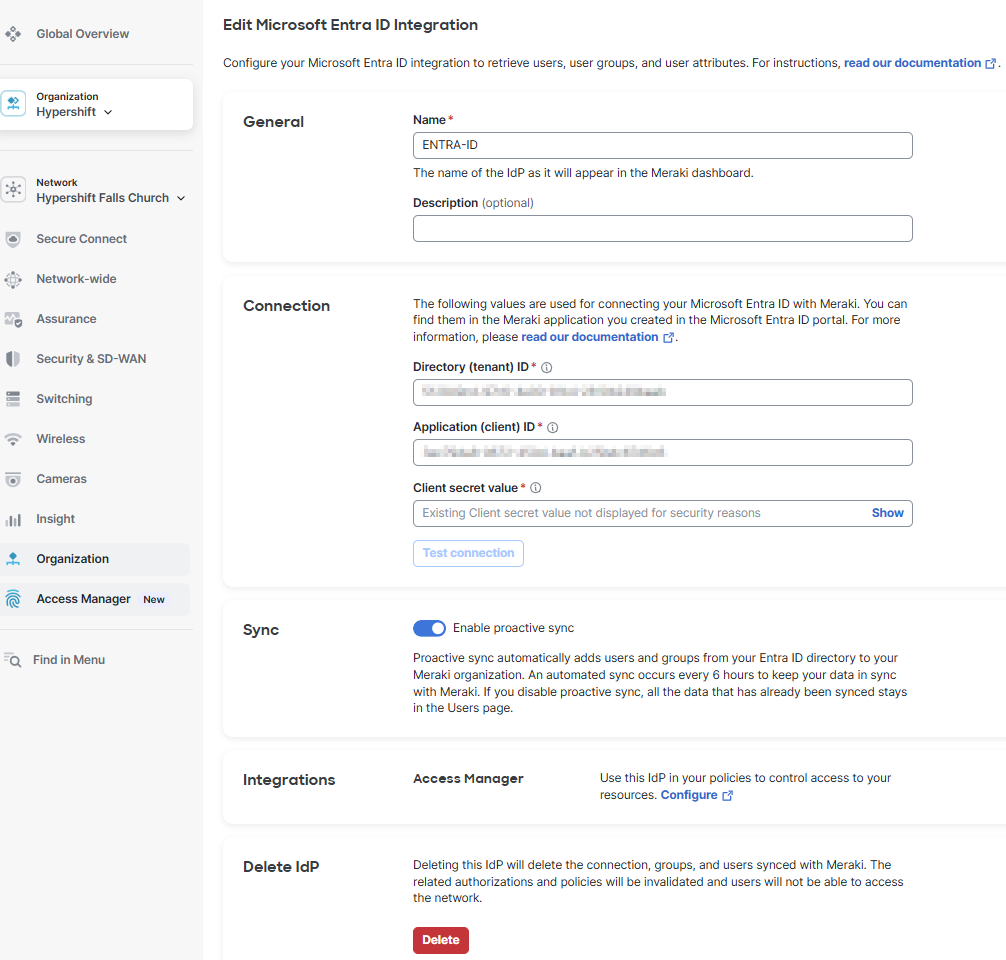This screenshot has height=960, width=1006.
Task: Click external link icon beside Configure
Action: click(x=727, y=796)
